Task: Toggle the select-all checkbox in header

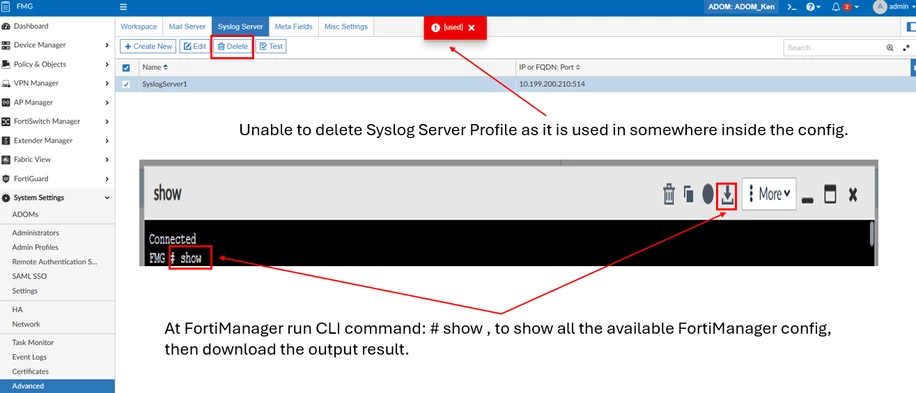Action: pos(126,68)
